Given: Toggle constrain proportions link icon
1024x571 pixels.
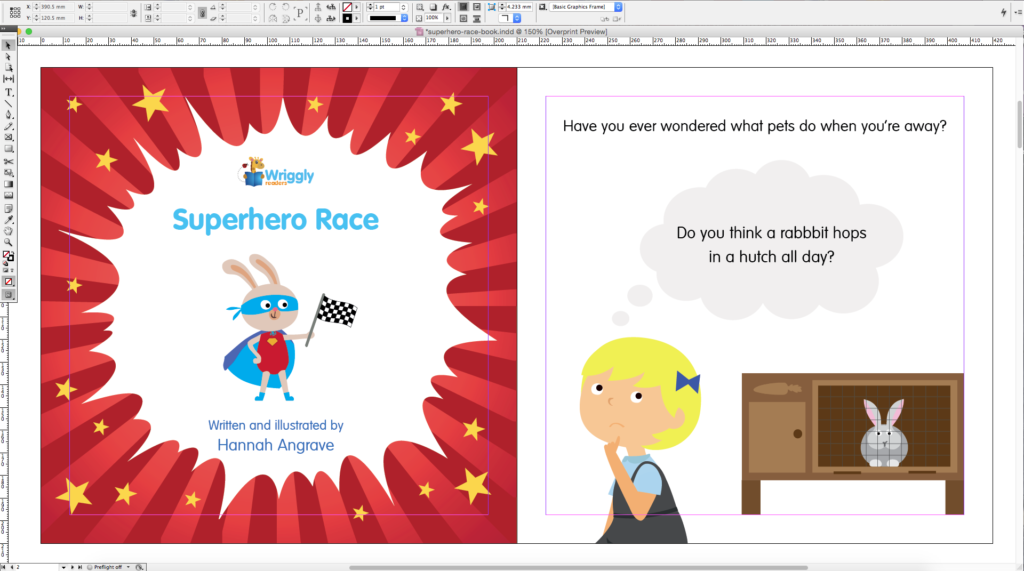Looking at the screenshot, I should pos(133,13).
